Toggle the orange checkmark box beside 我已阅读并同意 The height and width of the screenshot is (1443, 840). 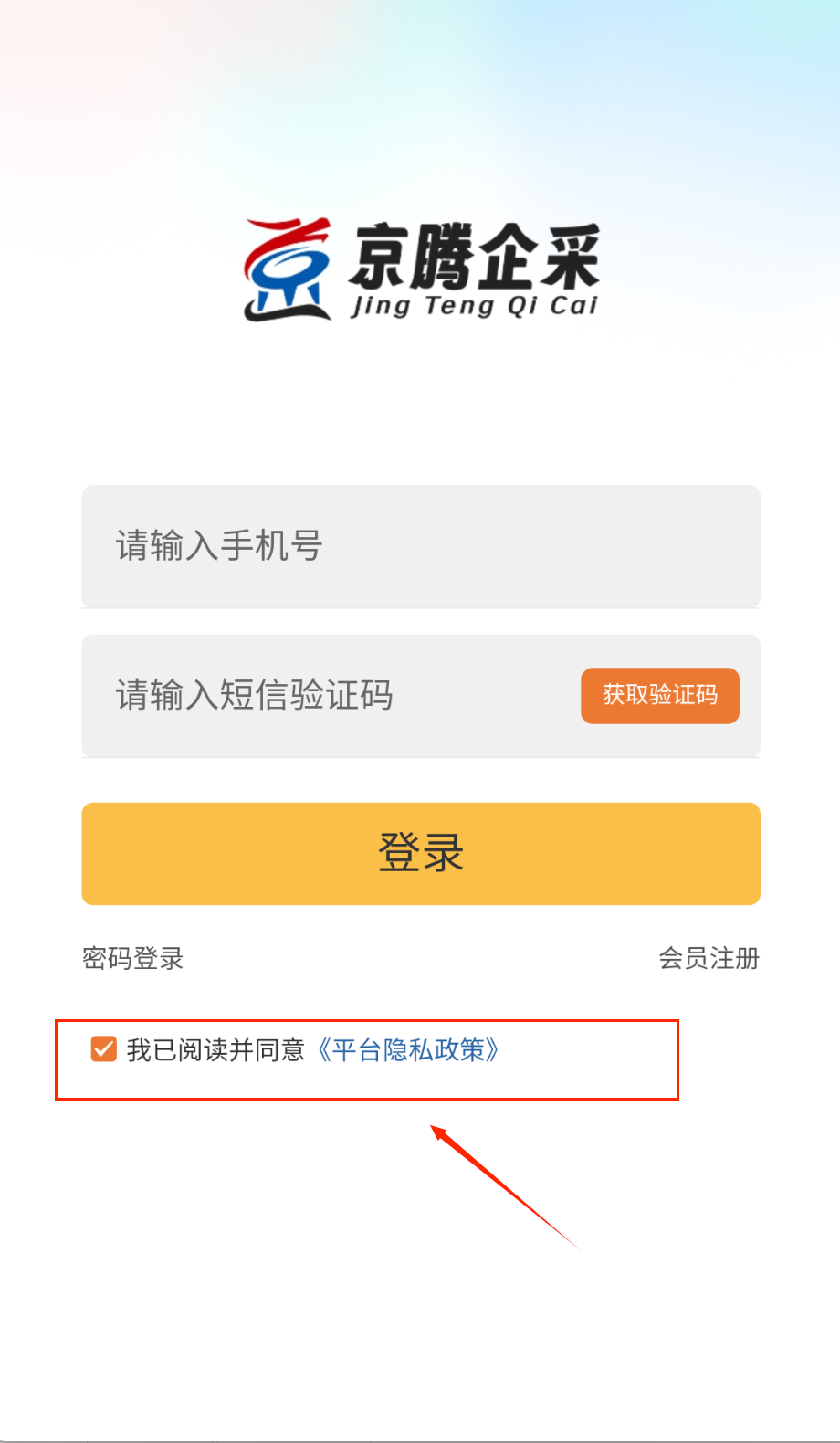point(104,1049)
